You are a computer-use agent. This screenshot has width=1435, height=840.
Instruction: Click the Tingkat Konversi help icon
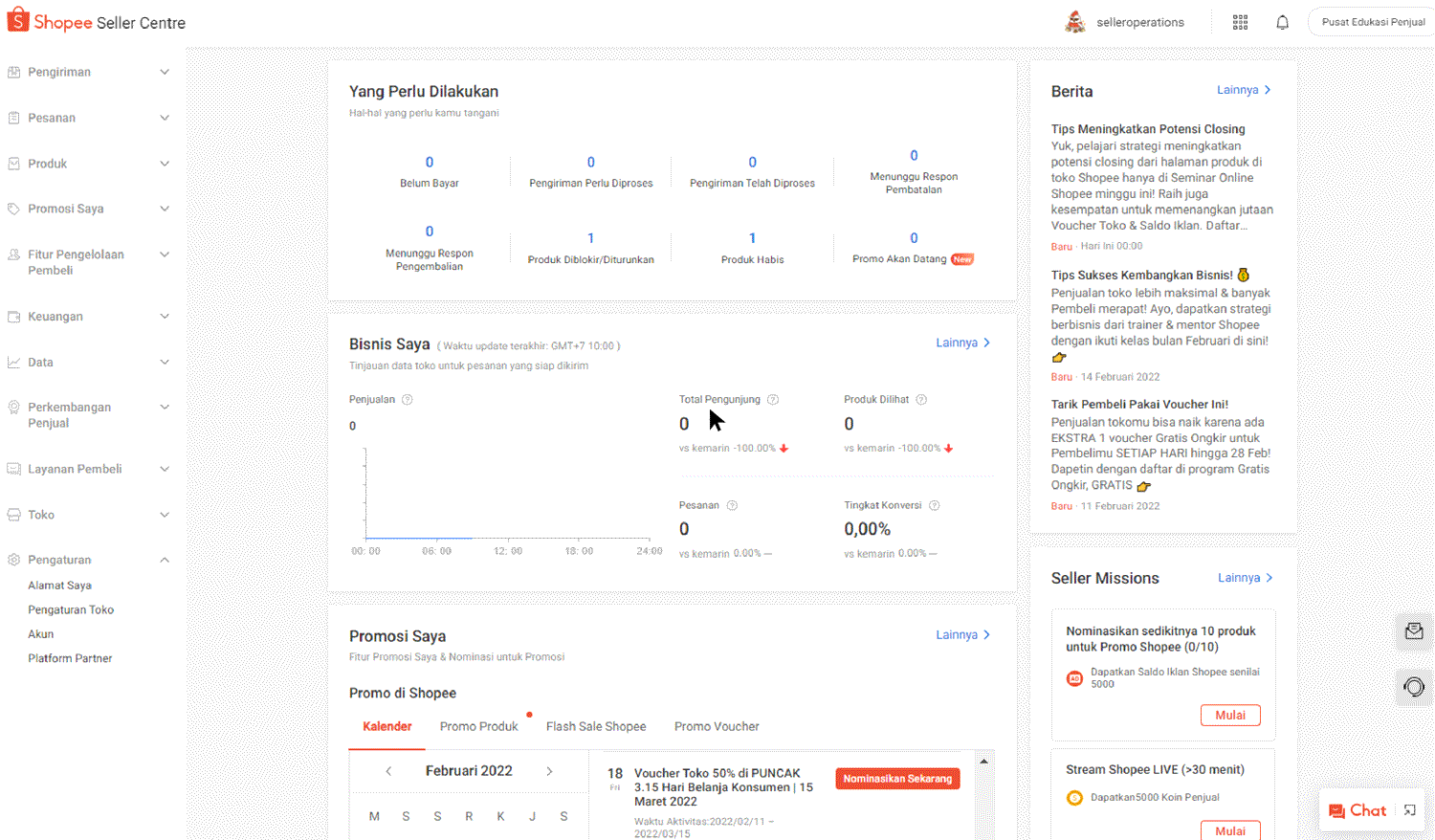[x=935, y=505]
